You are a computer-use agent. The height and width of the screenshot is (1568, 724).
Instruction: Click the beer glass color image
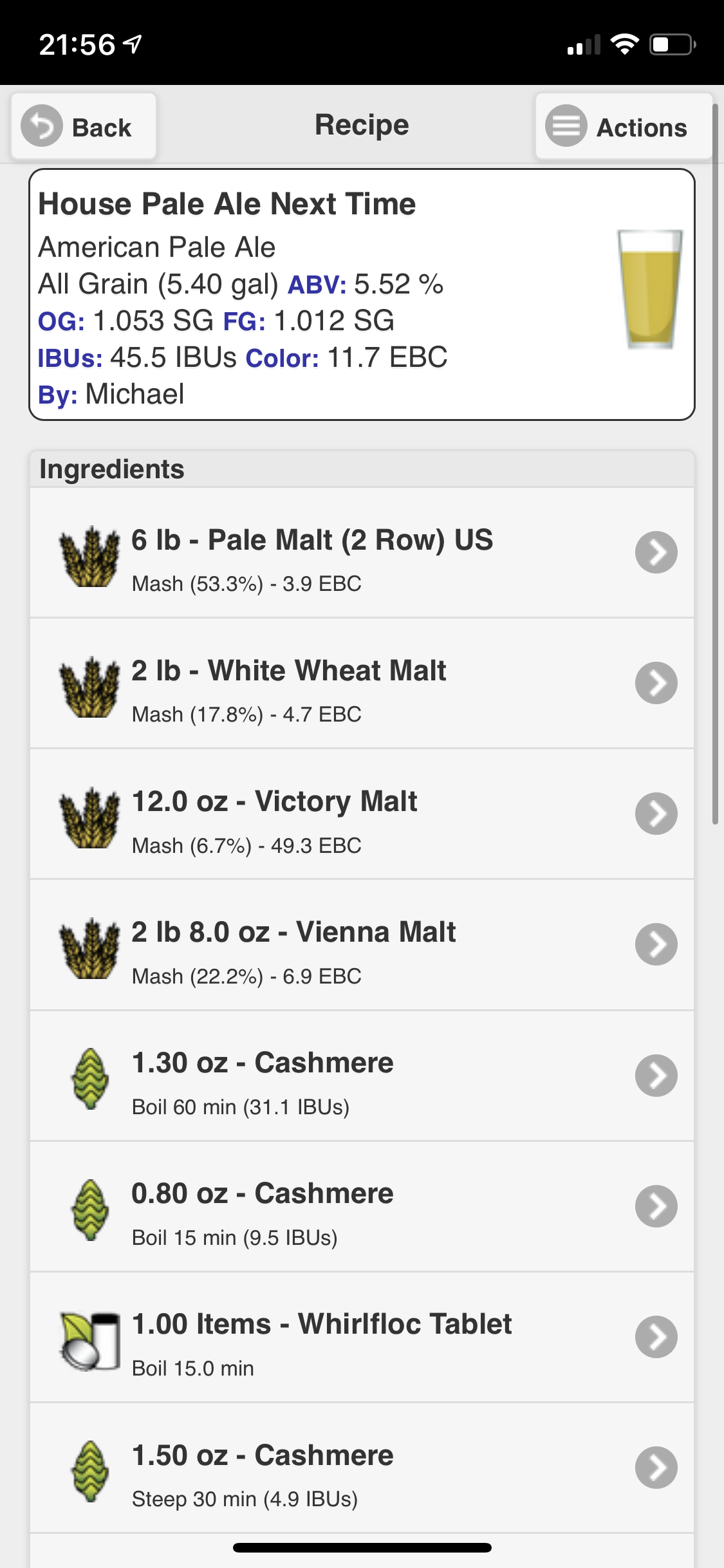pyautogui.click(x=649, y=290)
